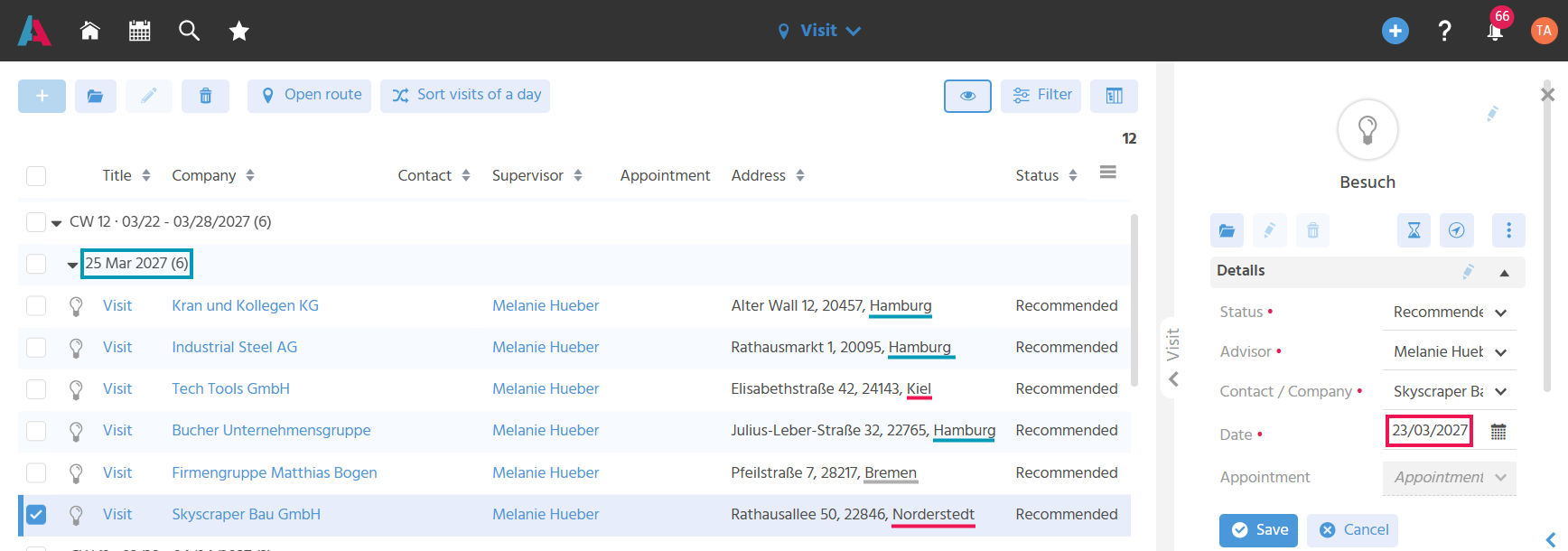Screen dimensions: 1568x551
Task: Click detail panel pencil button
Action: click(x=1270, y=230)
